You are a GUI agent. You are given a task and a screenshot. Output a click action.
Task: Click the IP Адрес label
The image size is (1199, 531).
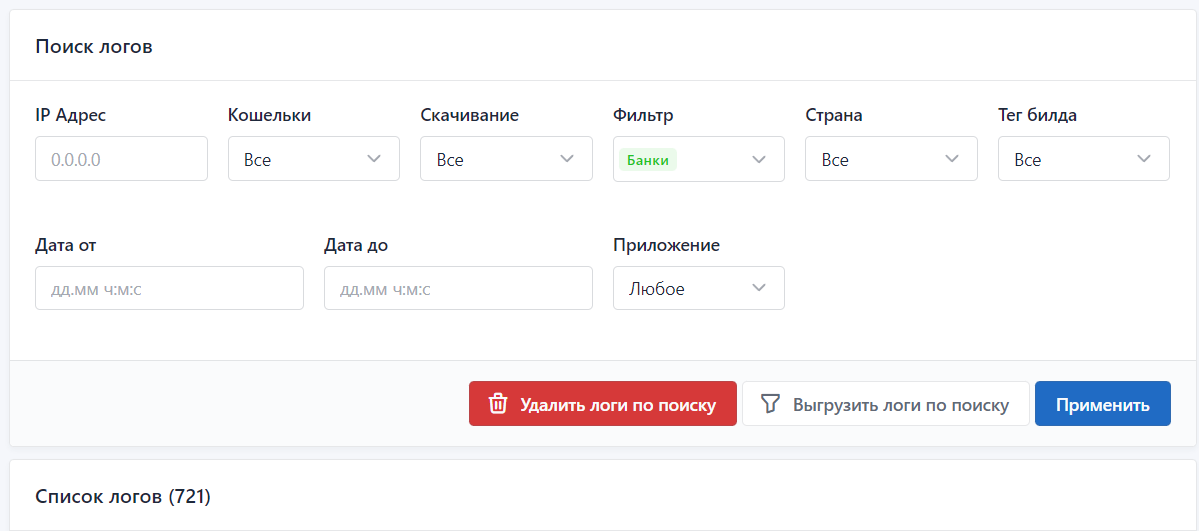70,116
